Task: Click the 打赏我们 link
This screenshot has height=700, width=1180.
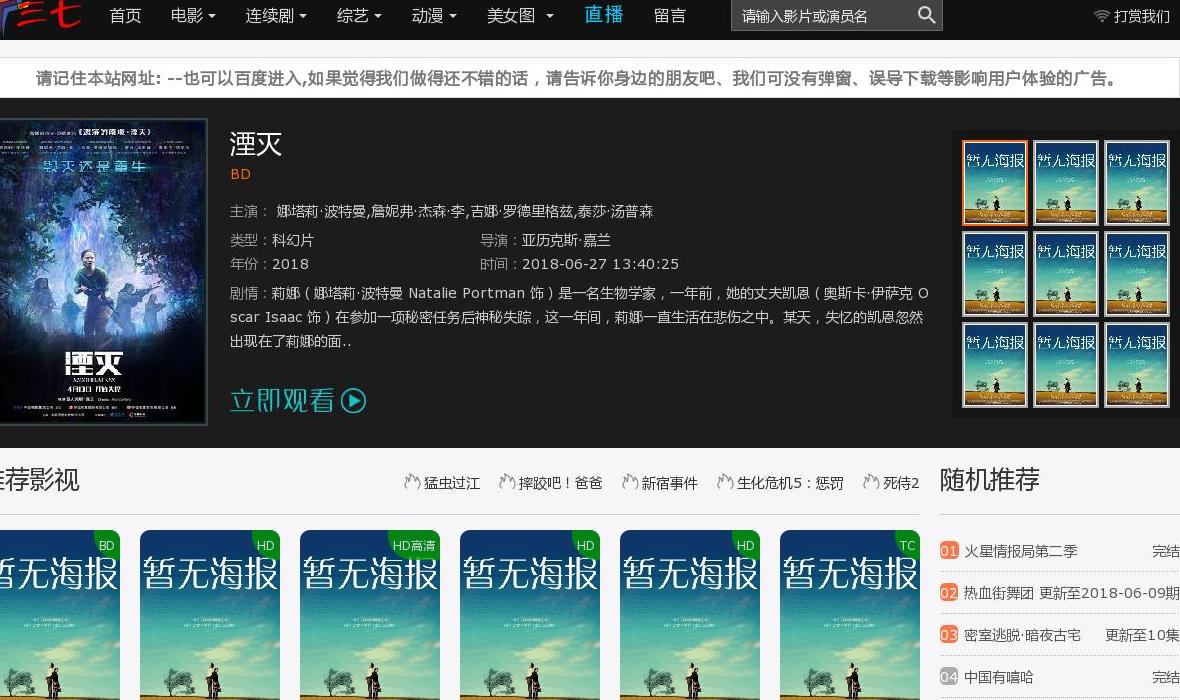Action: click(x=1141, y=16)
